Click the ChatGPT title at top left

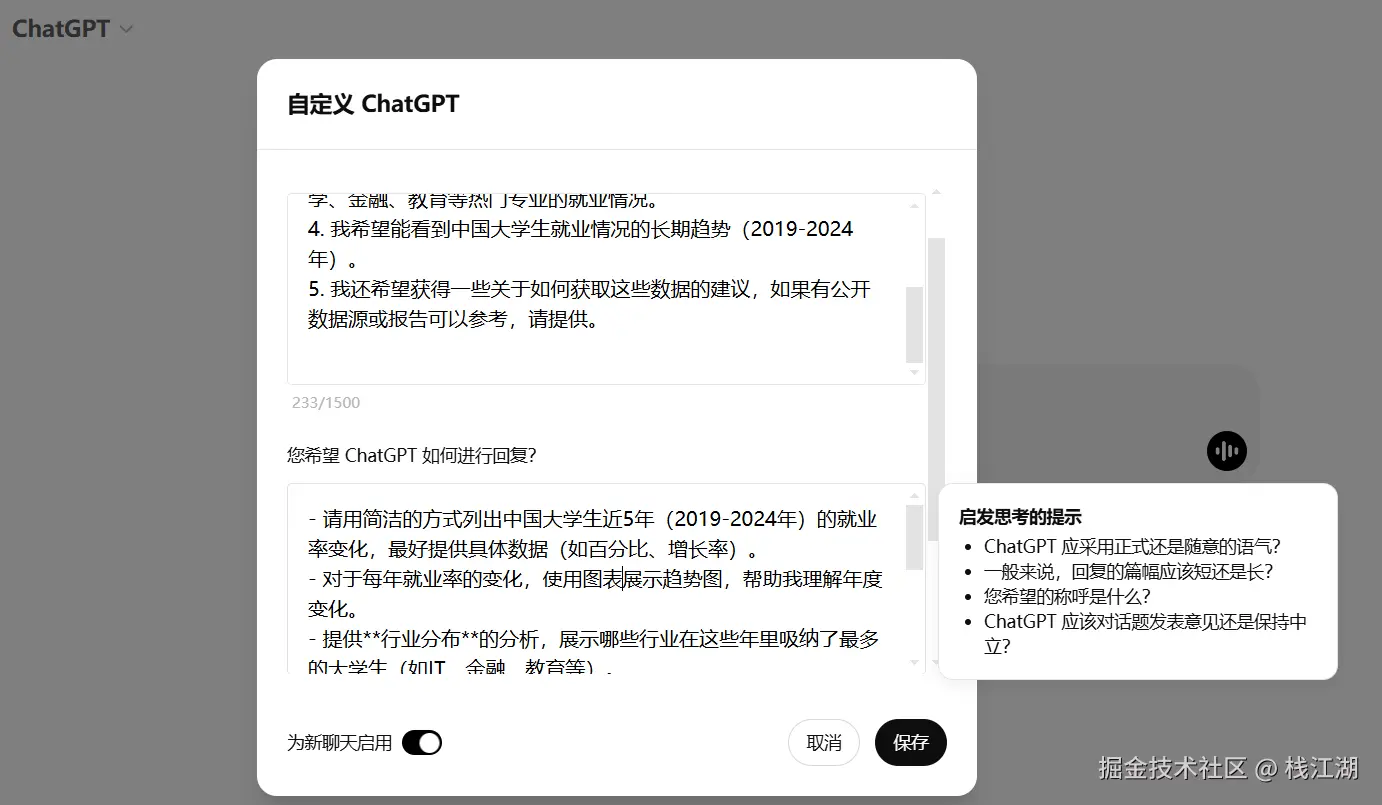pyautogui.click(x=61, y=28)
